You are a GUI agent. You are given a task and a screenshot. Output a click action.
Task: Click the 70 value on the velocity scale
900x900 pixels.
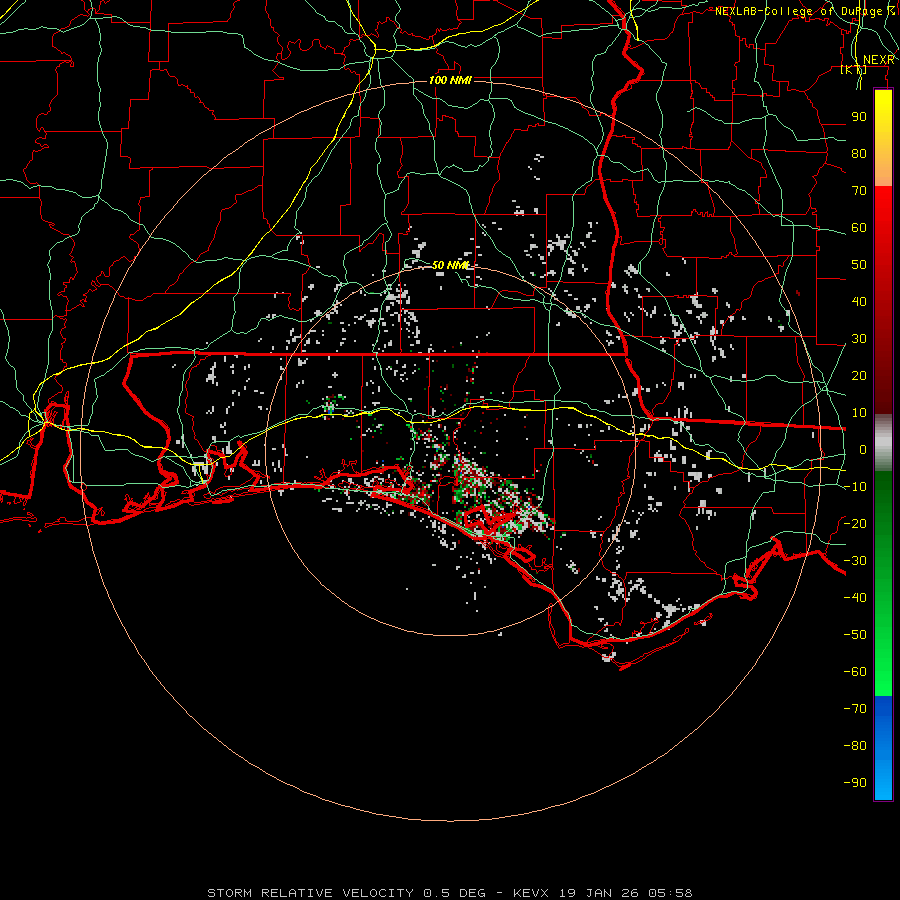point(859,191)
